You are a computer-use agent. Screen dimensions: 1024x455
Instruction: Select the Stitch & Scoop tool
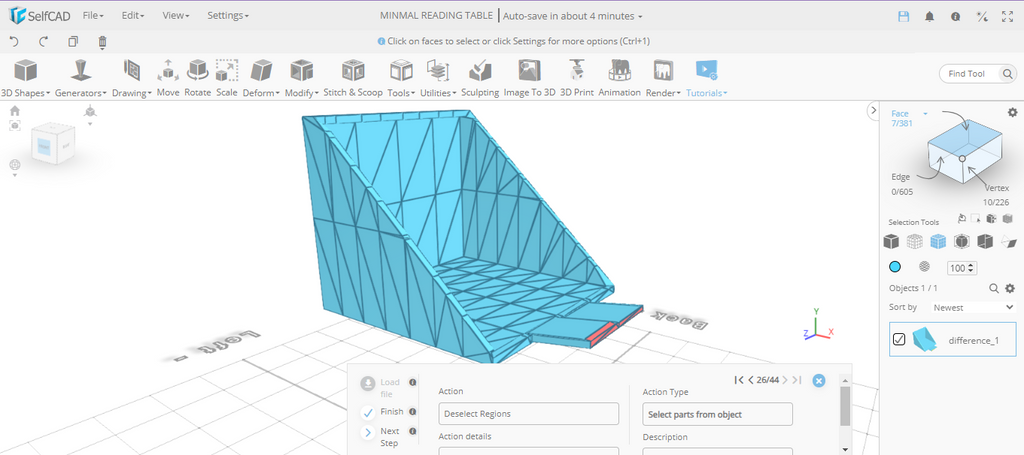click(353, 78)
